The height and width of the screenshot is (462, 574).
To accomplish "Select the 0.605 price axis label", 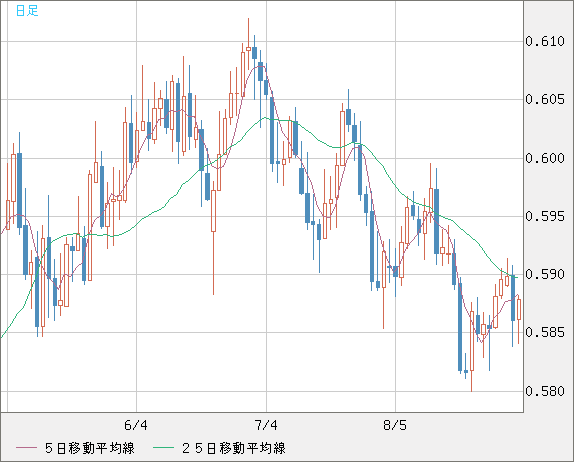I will point(545,99).
